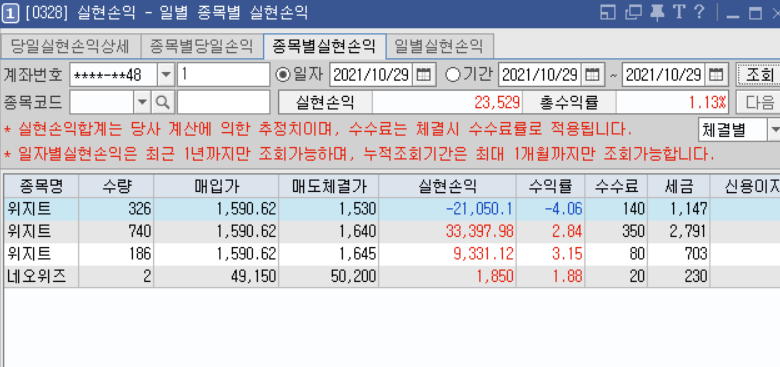Switch to 종목별실현손익 tab
This screenshot has width=780, height=367.
point(324,47)
